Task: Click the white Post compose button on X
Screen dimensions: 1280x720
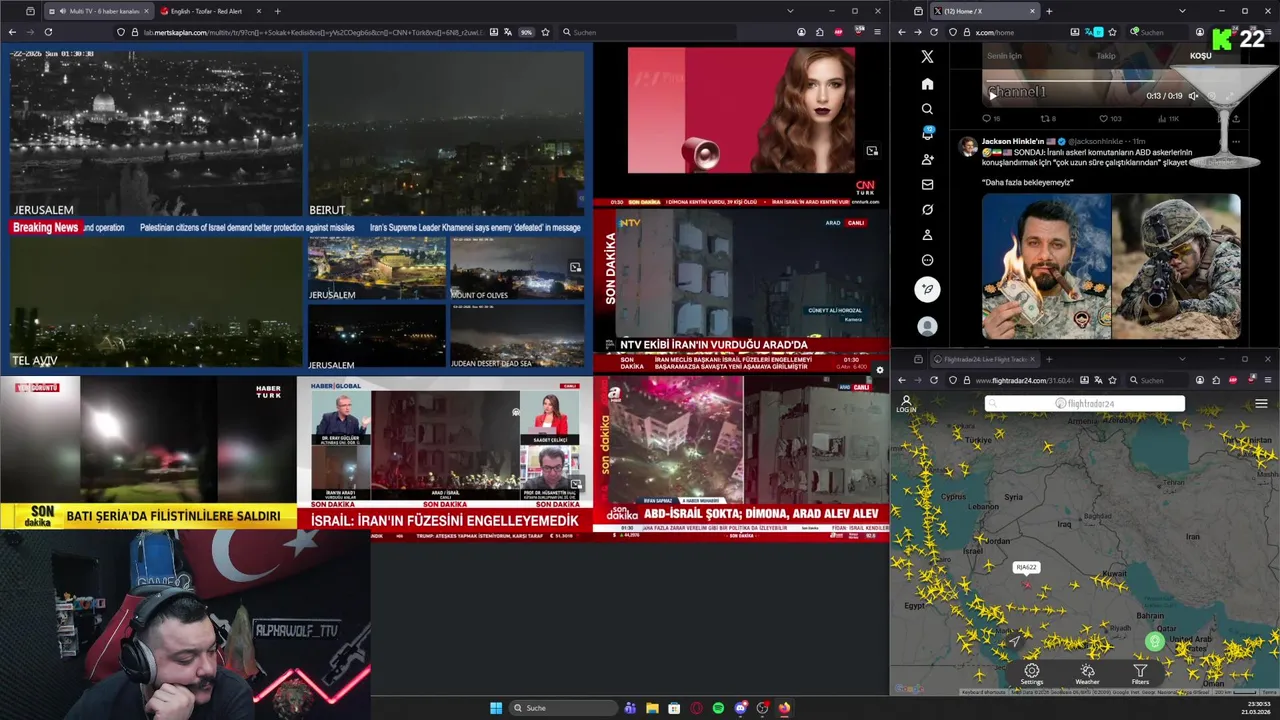Action: click(927, 289)
